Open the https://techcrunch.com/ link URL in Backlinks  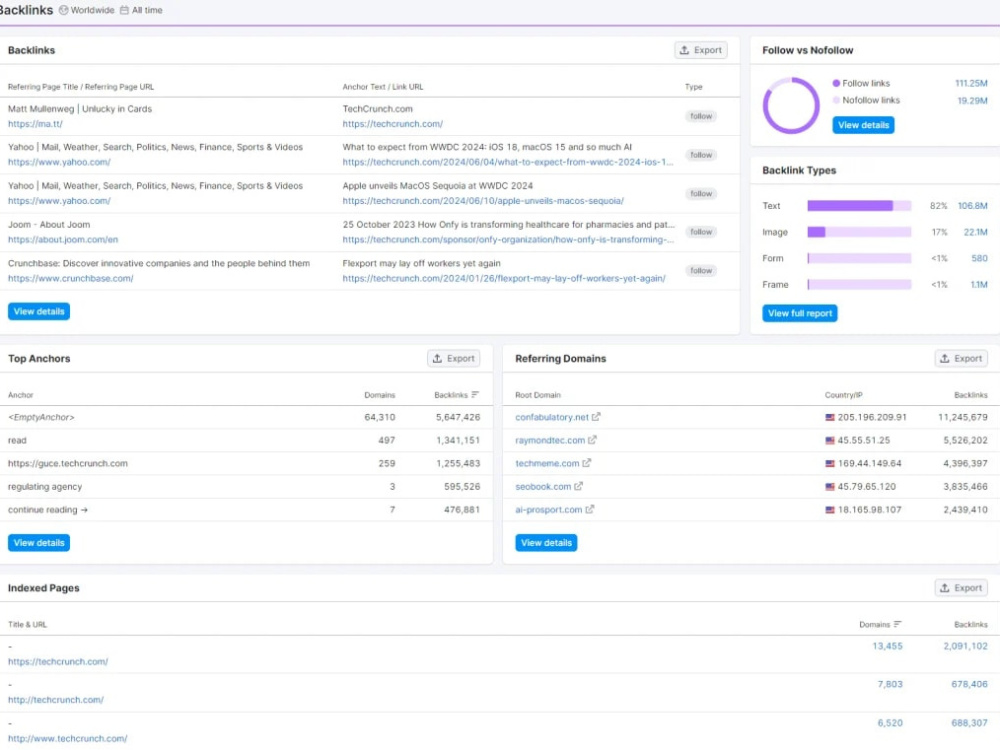pyautogui.click(x=392, y=124)
